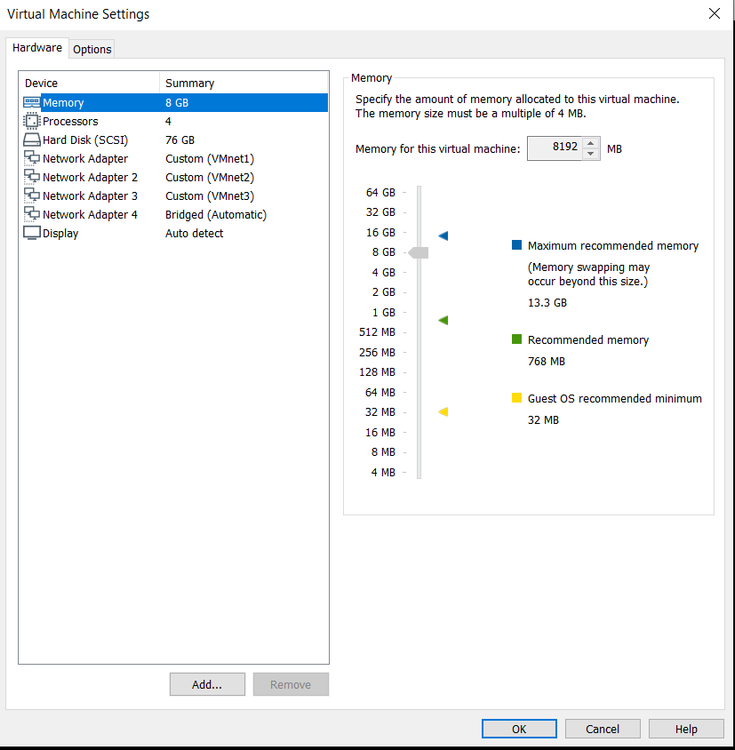The height and width of the screenshot is (750, 735).
Task: Click the blue Maximum recommended memory legend square
Action: pos(516,245)
